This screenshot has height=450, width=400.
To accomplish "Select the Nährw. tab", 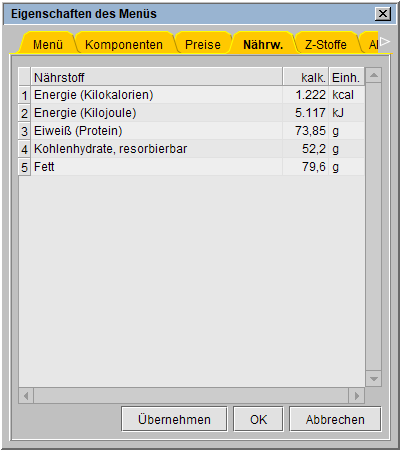I will (x=263, y=44).
